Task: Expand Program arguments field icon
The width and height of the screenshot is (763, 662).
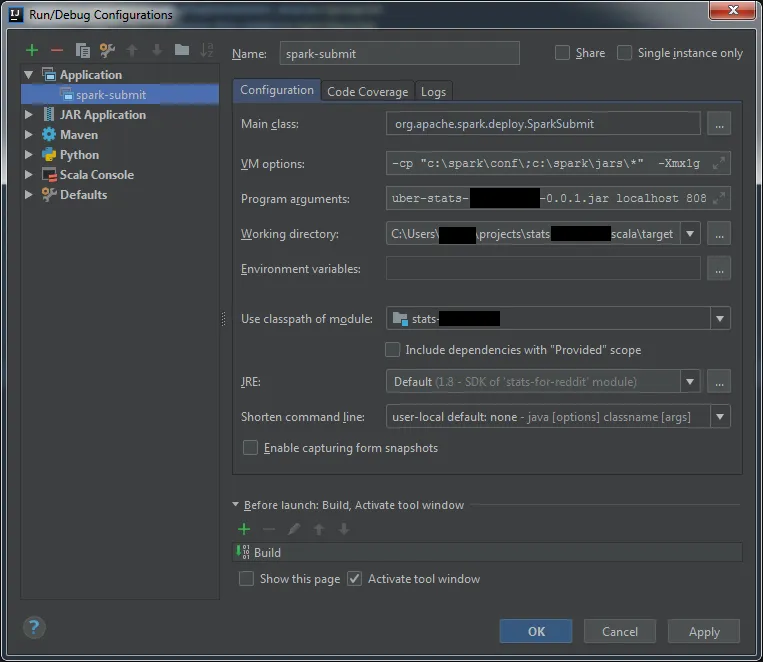Action: [719, 198]
